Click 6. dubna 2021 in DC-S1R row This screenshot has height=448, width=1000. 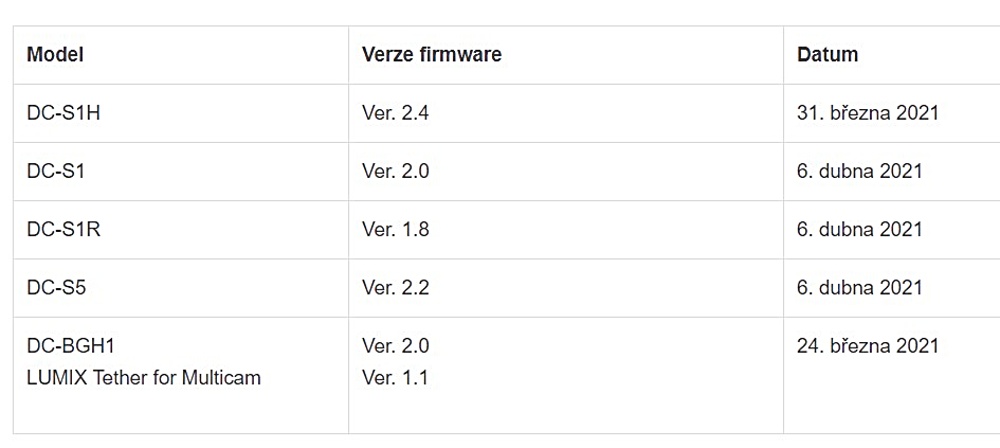point(859,229)
